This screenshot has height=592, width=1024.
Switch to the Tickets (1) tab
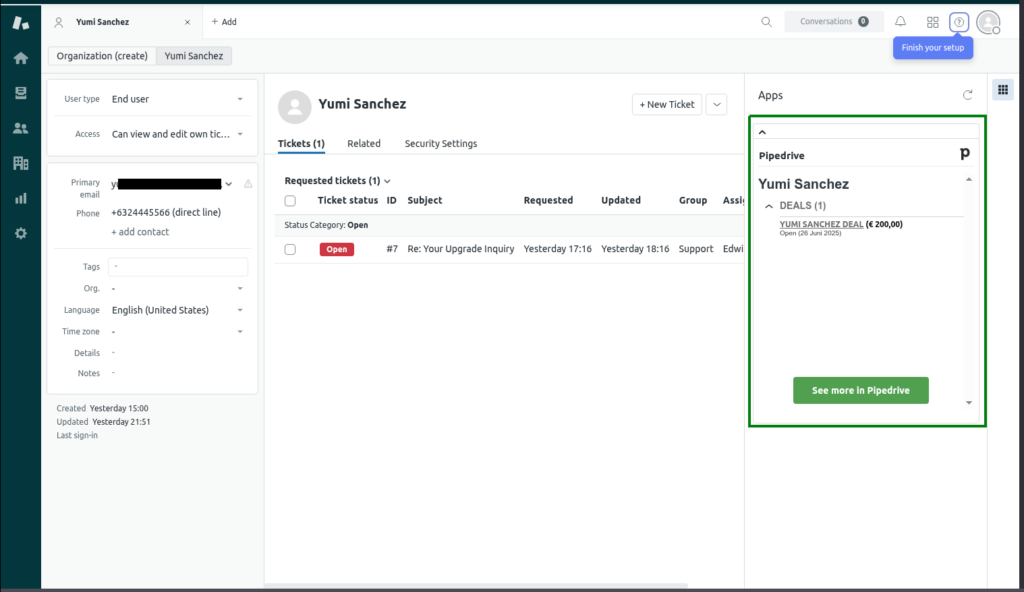click(x=301, y=144)
